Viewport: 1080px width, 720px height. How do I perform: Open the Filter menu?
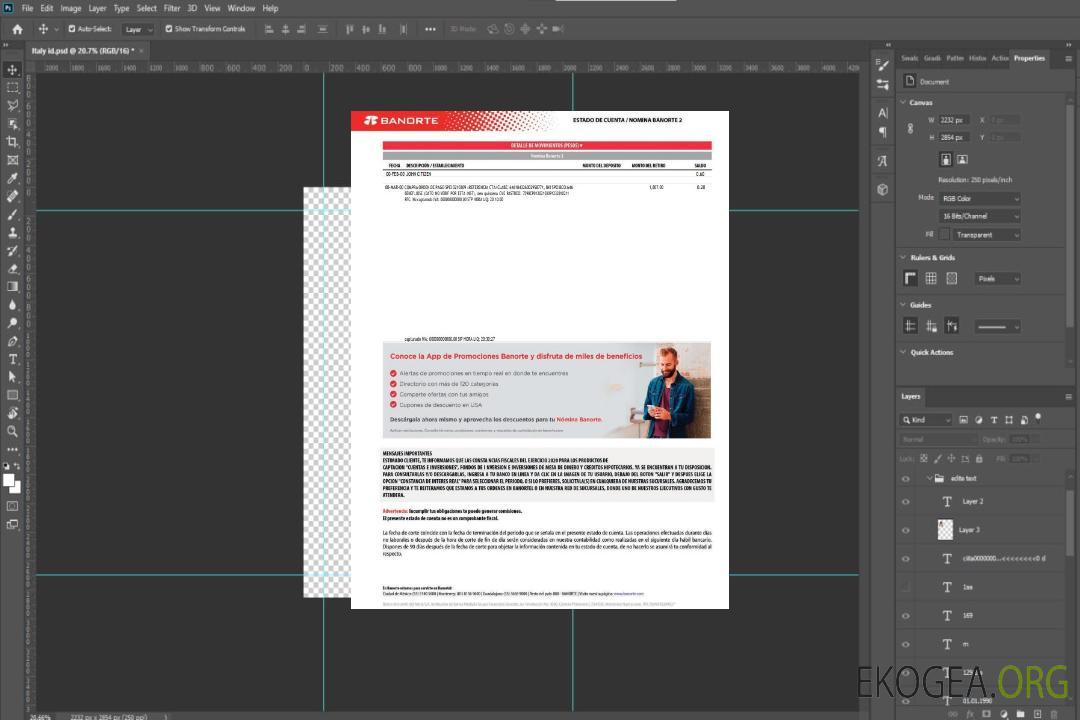tap(172, 8)
